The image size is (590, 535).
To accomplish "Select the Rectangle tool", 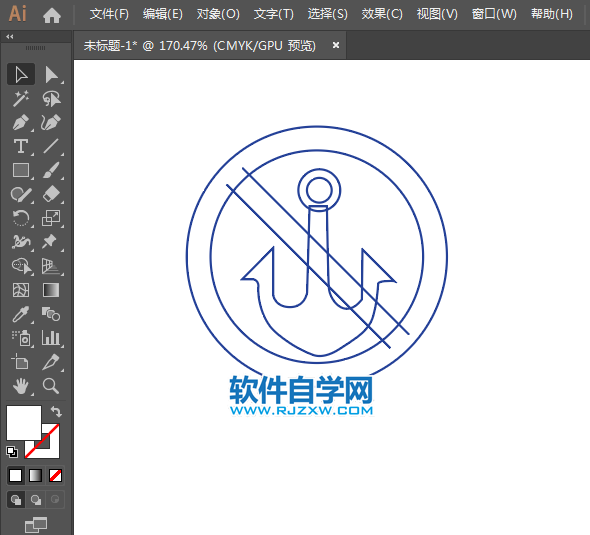I will click(21, 170).
